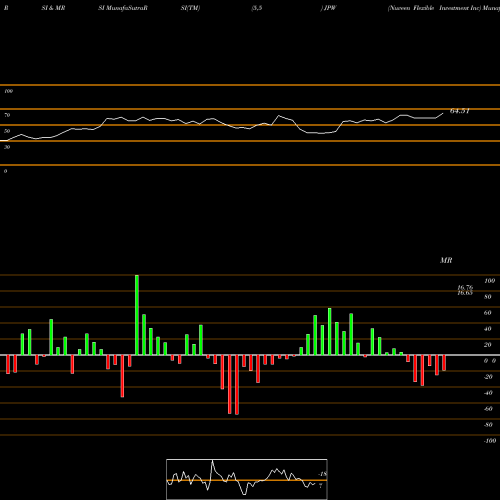Click the 'SI(TM)' header text
This screenshot has height=500, width=500.
pyautogui.click(x=190, y=8)
